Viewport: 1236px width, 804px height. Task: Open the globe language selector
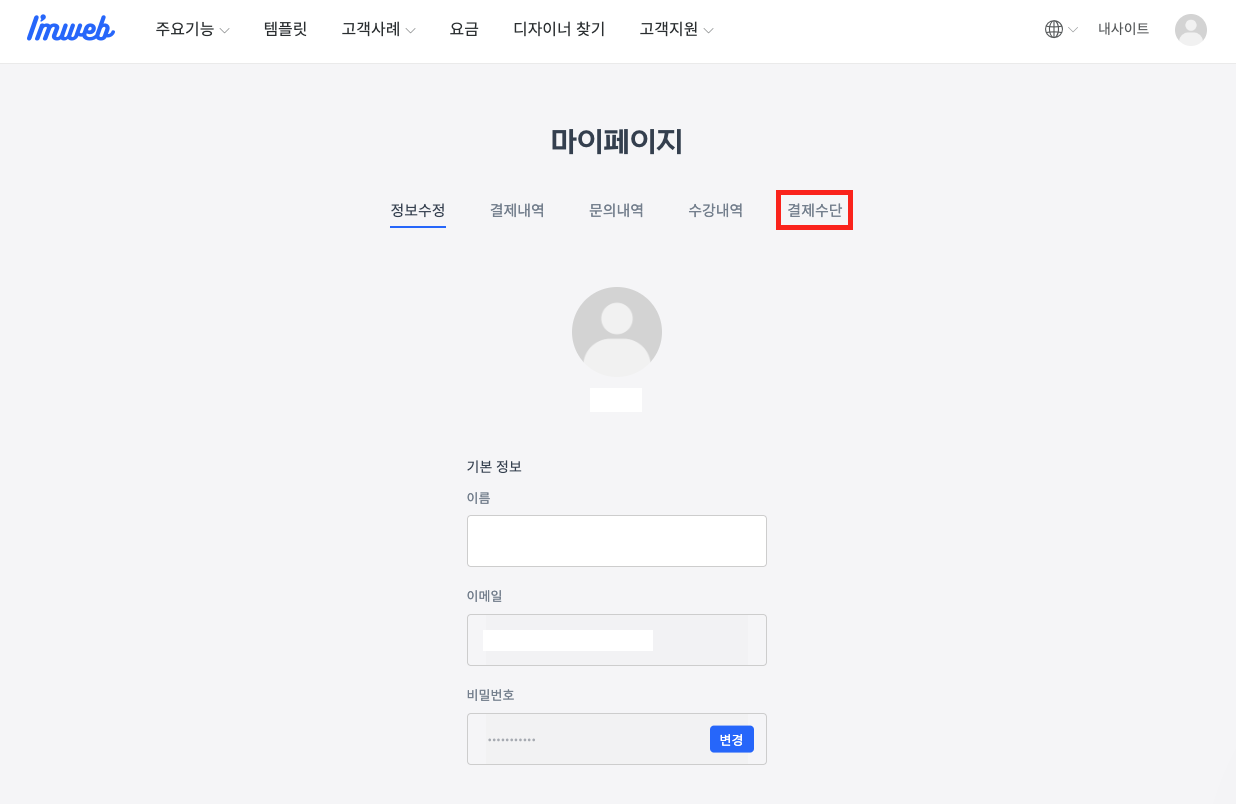point(1060,29)
